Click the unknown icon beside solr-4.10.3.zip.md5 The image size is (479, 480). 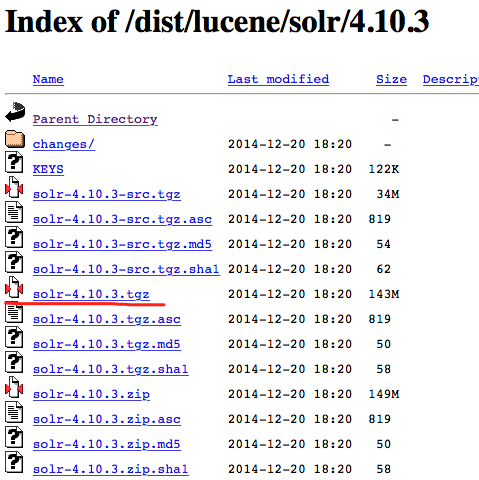(14, 437)
